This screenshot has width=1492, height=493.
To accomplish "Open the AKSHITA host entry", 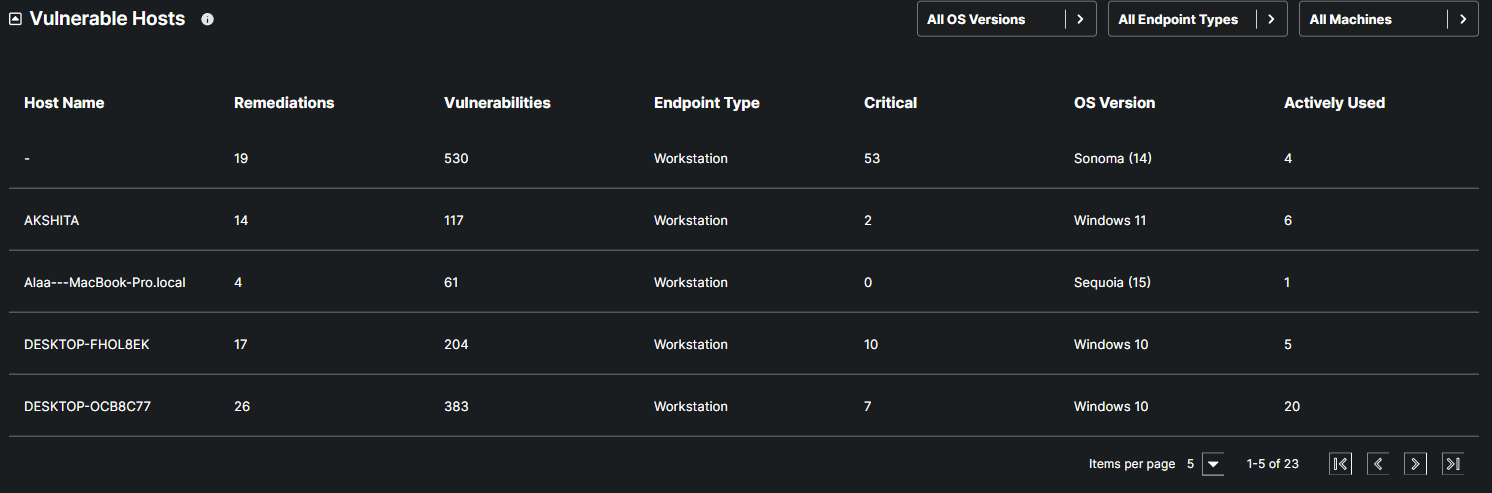I will coord(51,221).
